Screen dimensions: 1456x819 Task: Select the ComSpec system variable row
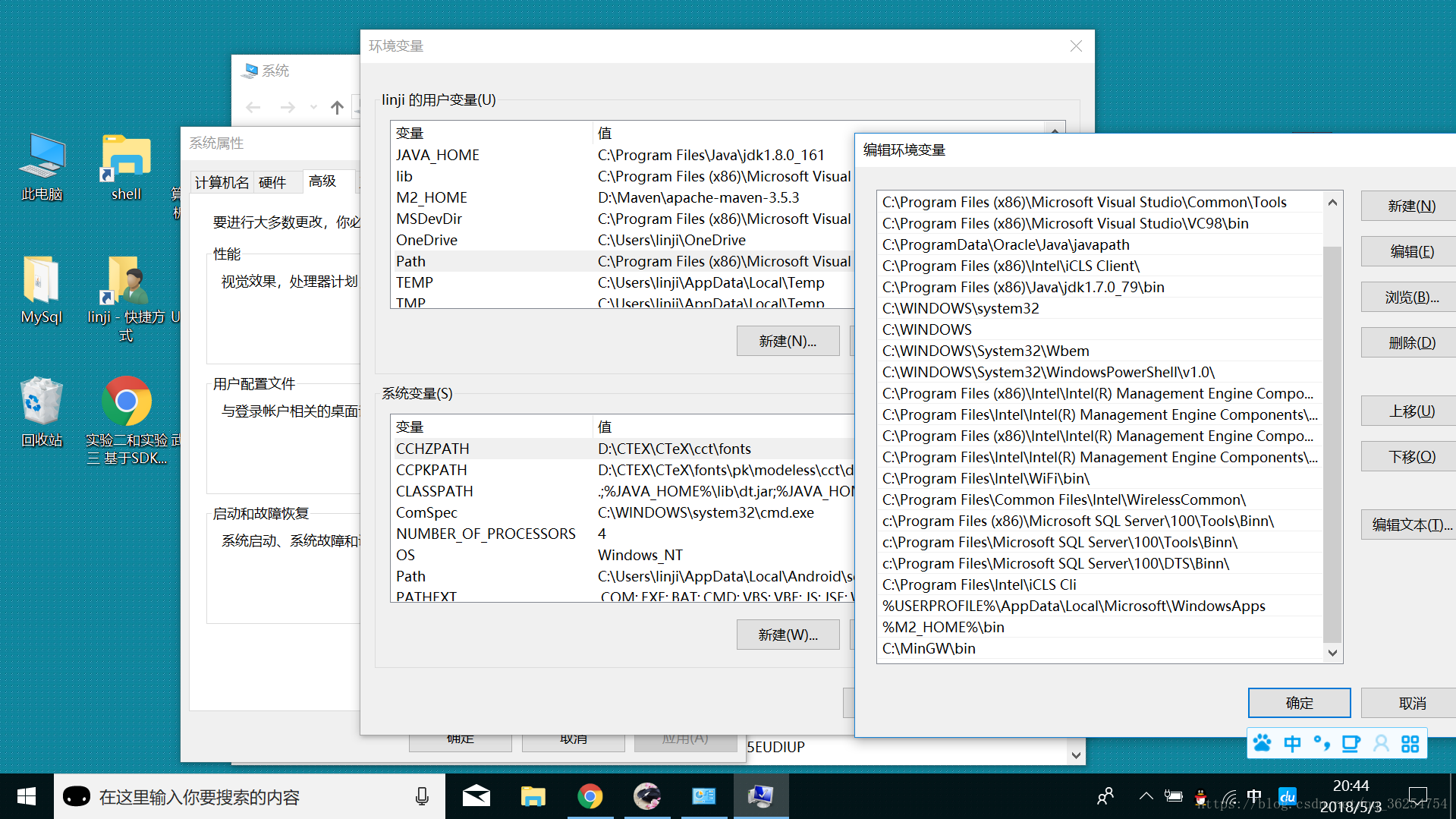[x=622, y=512]
